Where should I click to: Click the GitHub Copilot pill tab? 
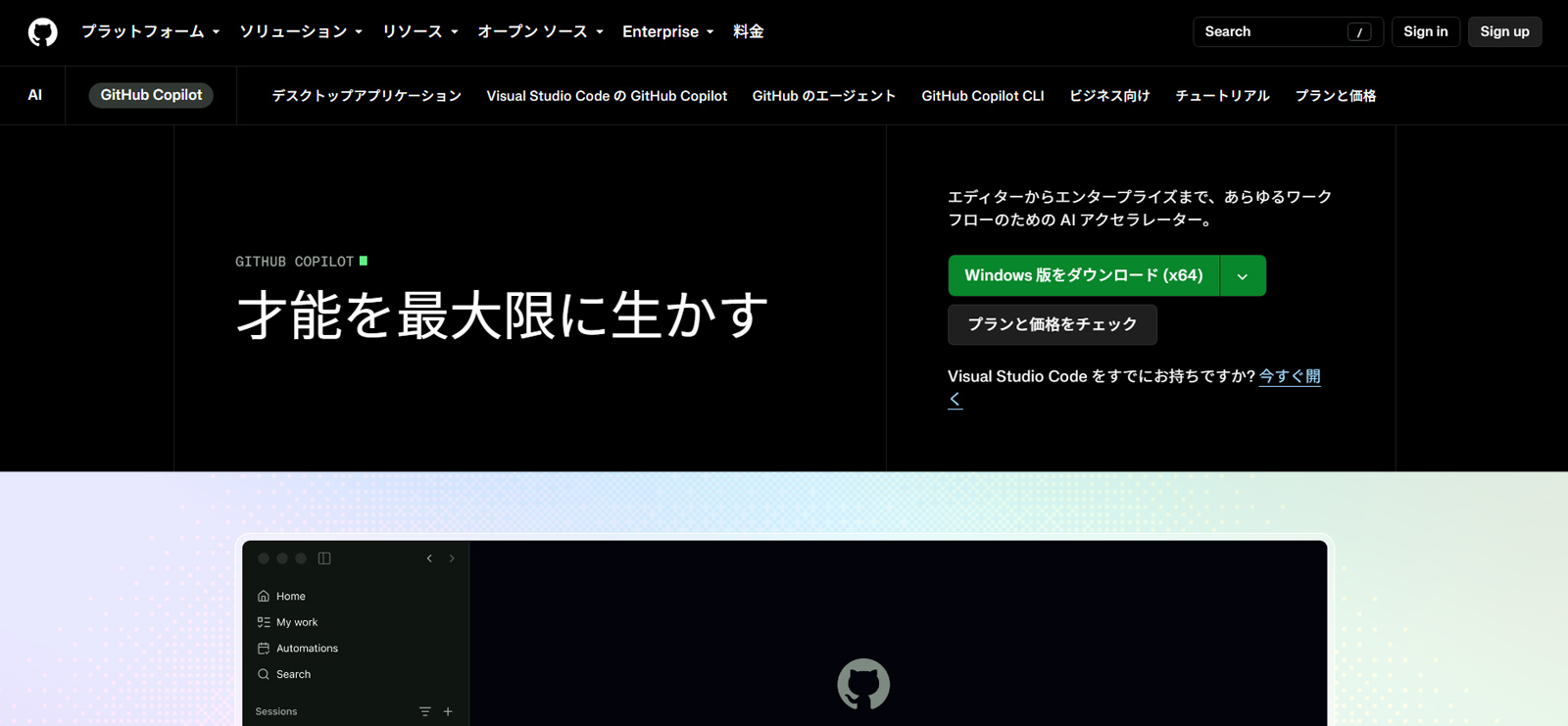click(151, 95)
